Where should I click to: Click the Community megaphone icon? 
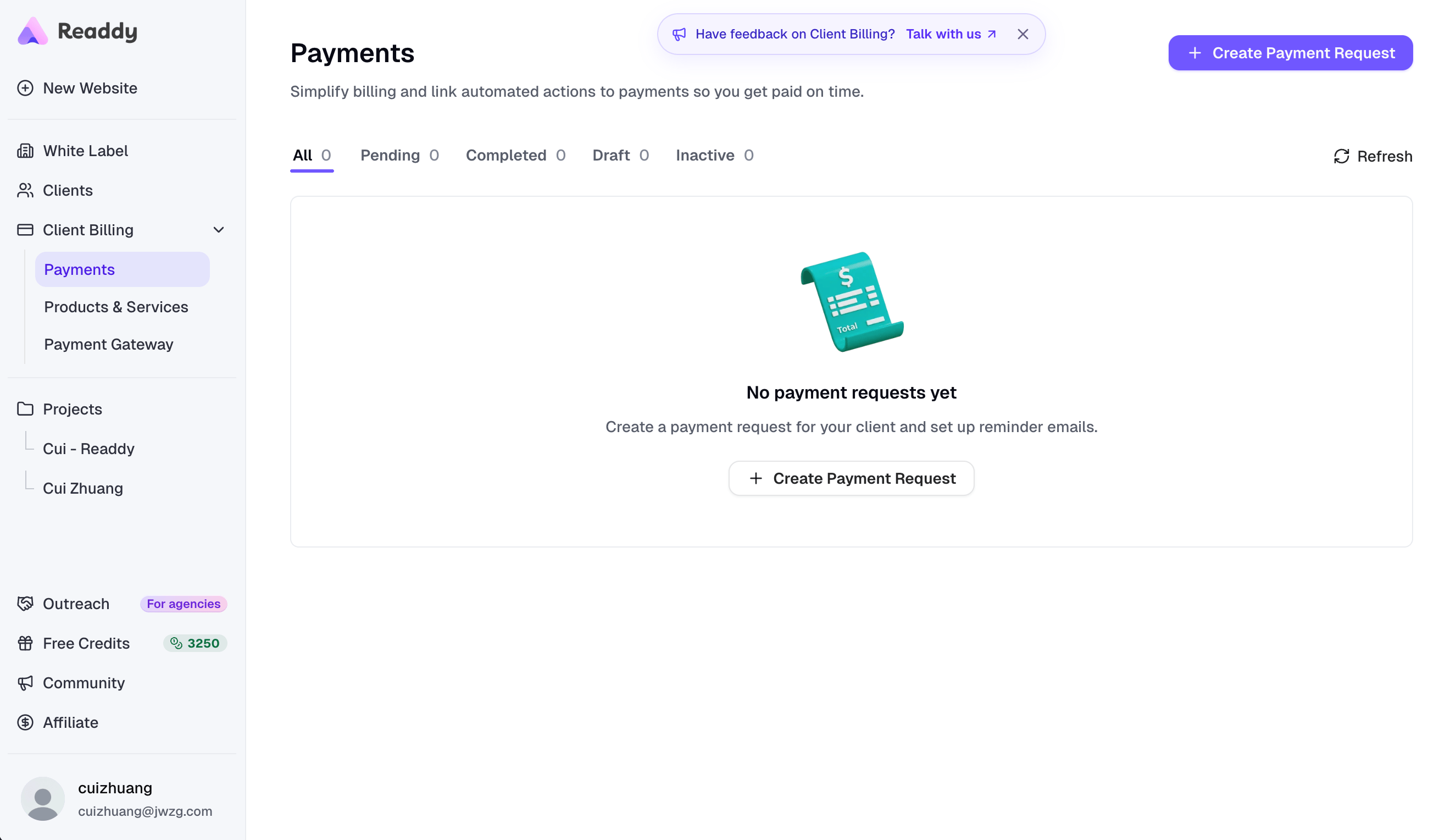coord(25,683)
